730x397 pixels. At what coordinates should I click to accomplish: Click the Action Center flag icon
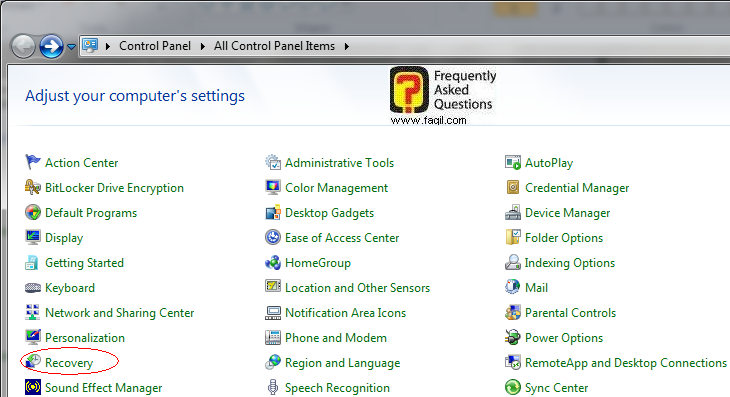tap(33, 162)
